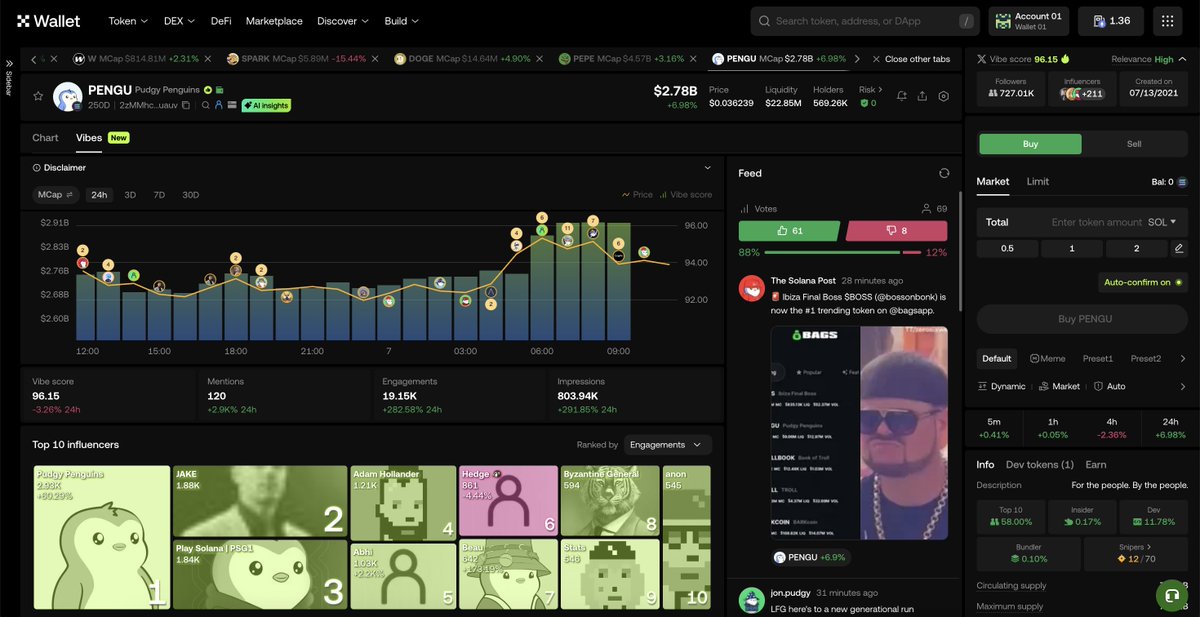Switch the chart range to 7D

click(159, 195)
